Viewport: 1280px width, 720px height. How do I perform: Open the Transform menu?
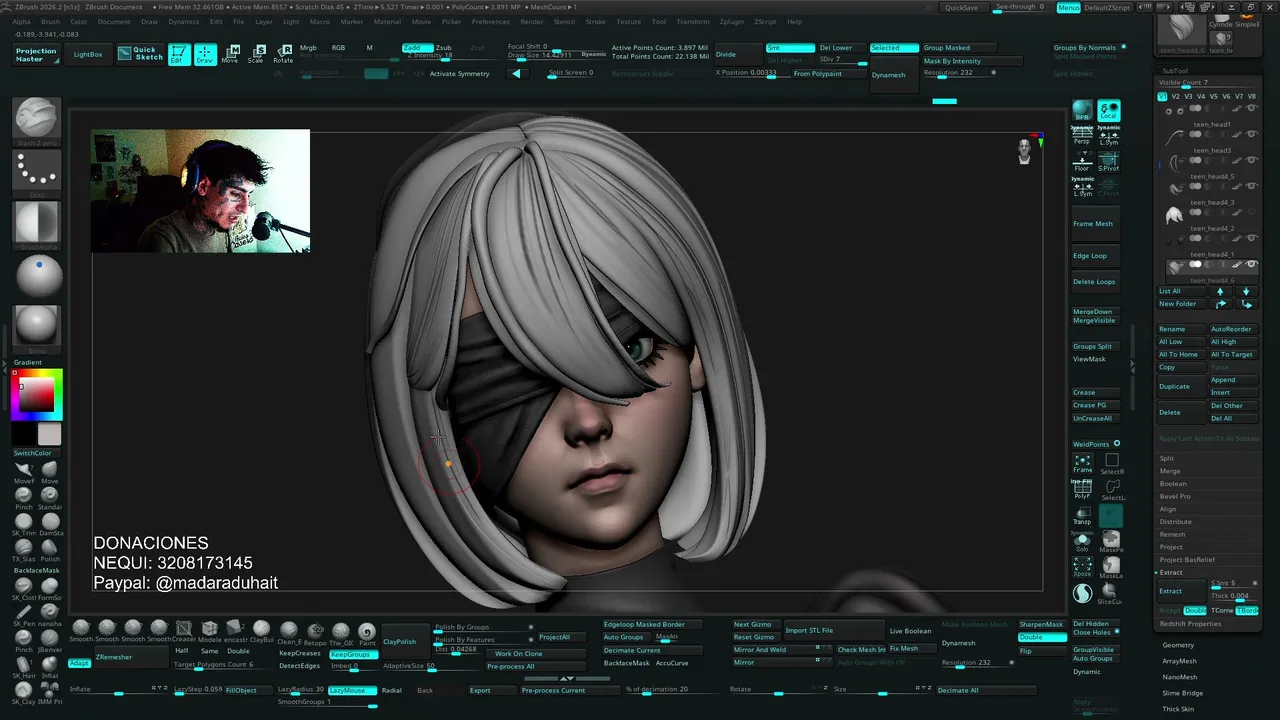[x=693, y=21]
